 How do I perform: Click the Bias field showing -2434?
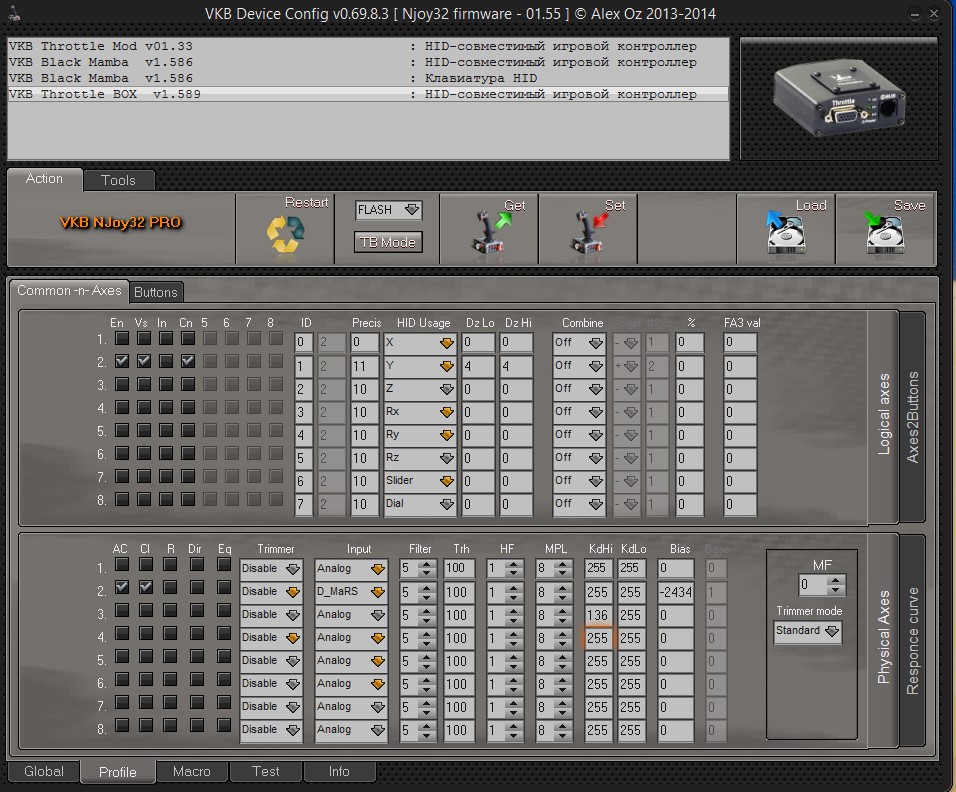point(676,592)
